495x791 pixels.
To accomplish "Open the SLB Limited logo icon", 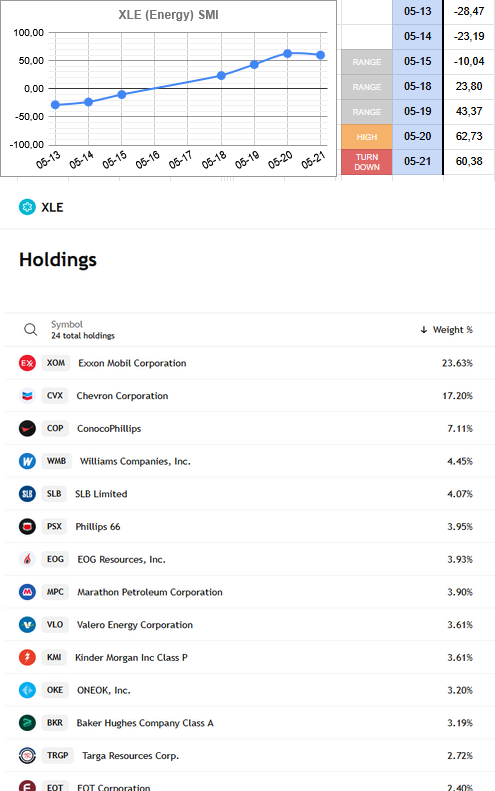I will point(27,494).
